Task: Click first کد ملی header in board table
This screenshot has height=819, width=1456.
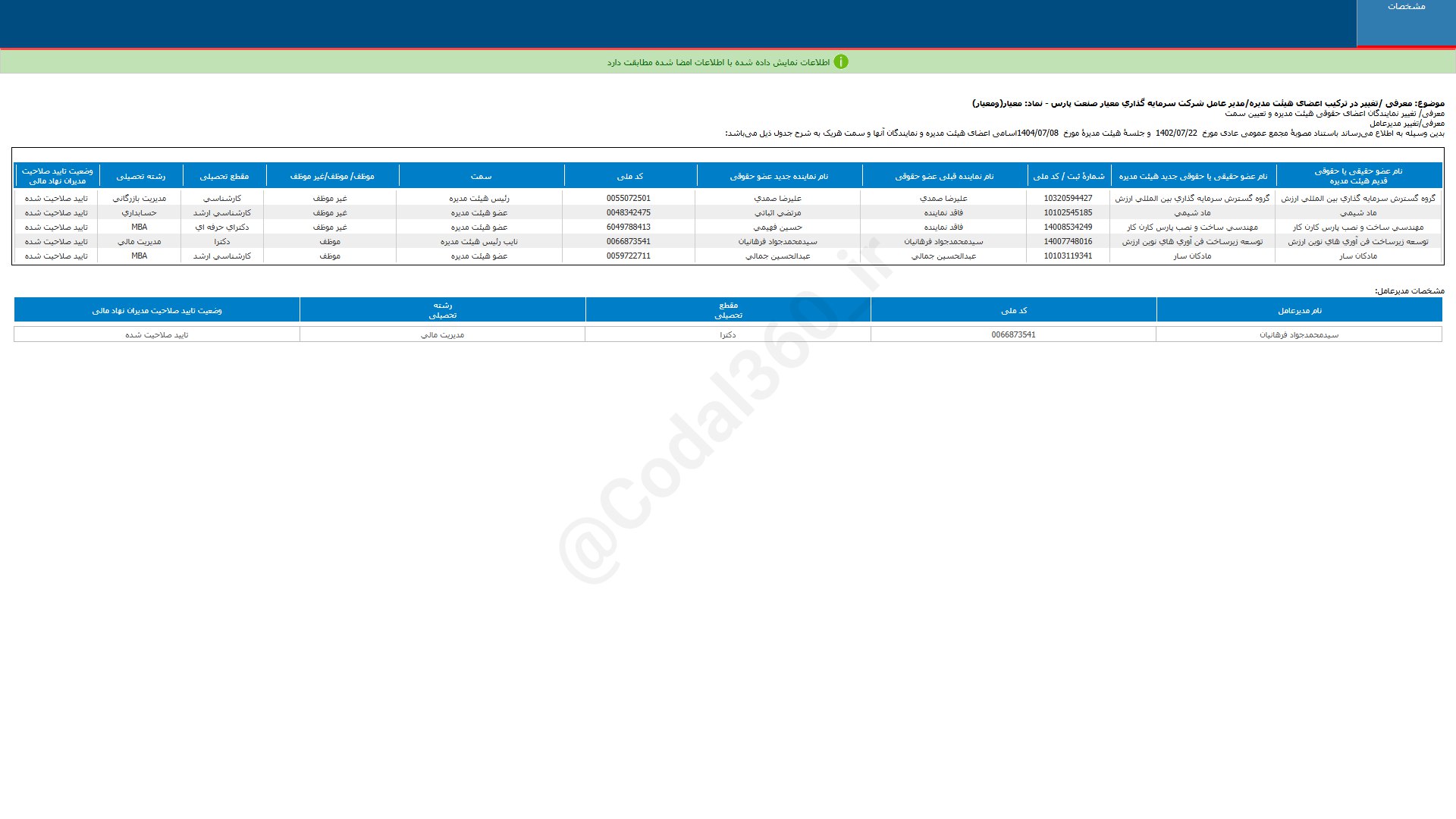Action: (629, 176)
